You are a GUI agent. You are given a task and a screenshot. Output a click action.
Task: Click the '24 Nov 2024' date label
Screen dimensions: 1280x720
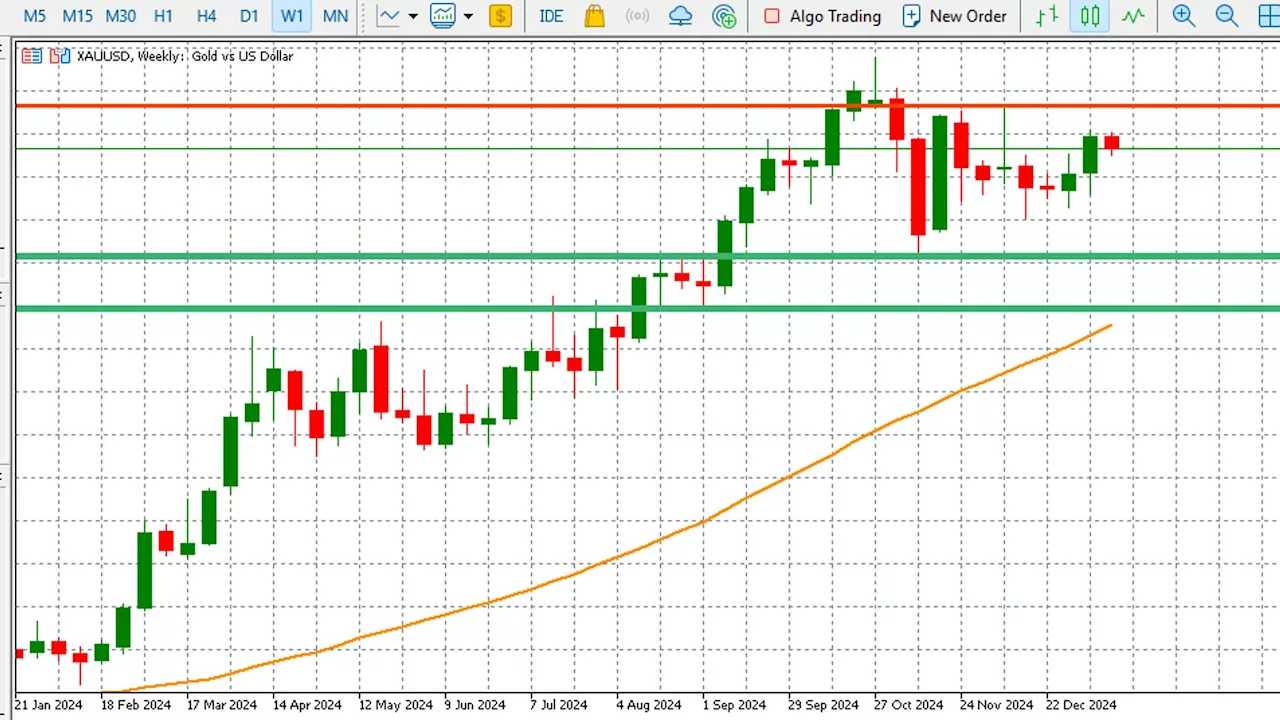996,705
